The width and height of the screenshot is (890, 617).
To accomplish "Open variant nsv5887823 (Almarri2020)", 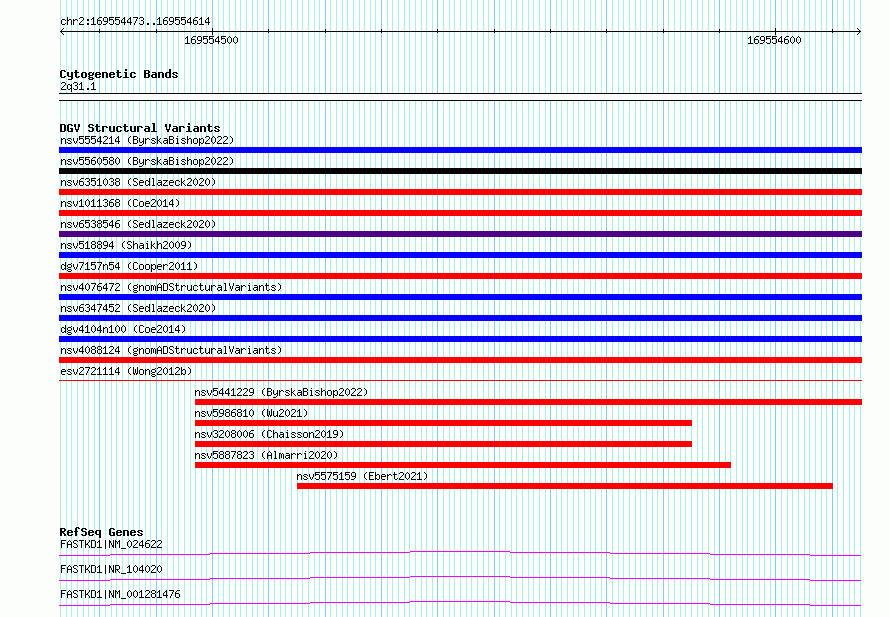I will point(266,455).
